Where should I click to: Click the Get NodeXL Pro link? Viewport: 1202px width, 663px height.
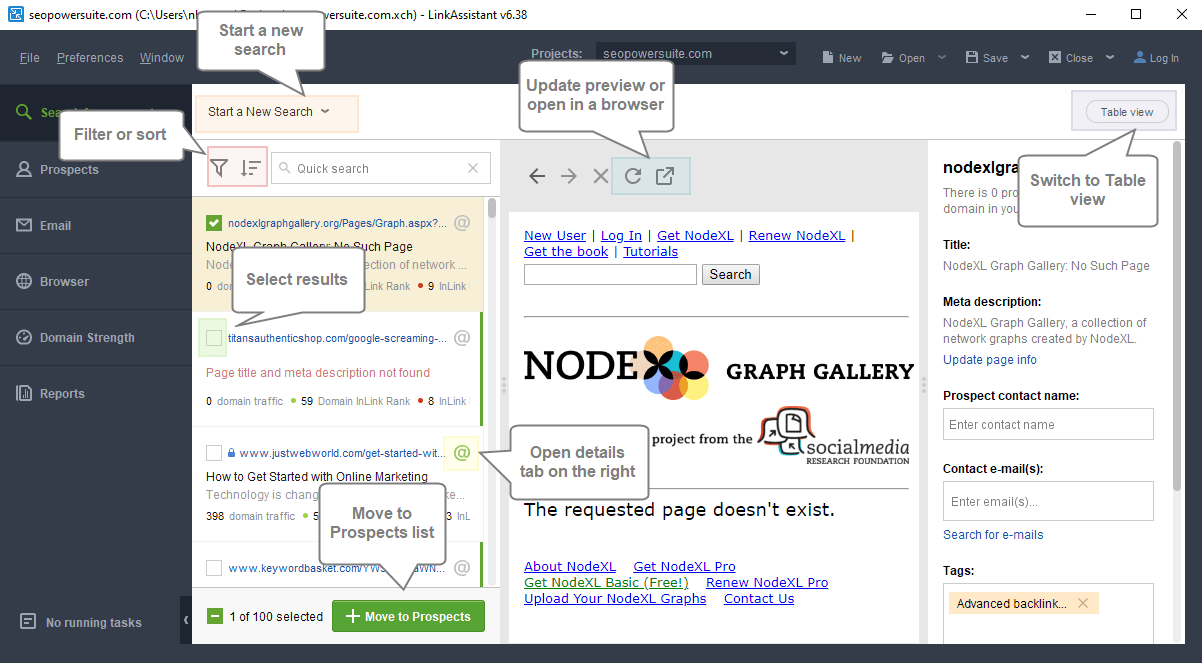pos(684,566)
